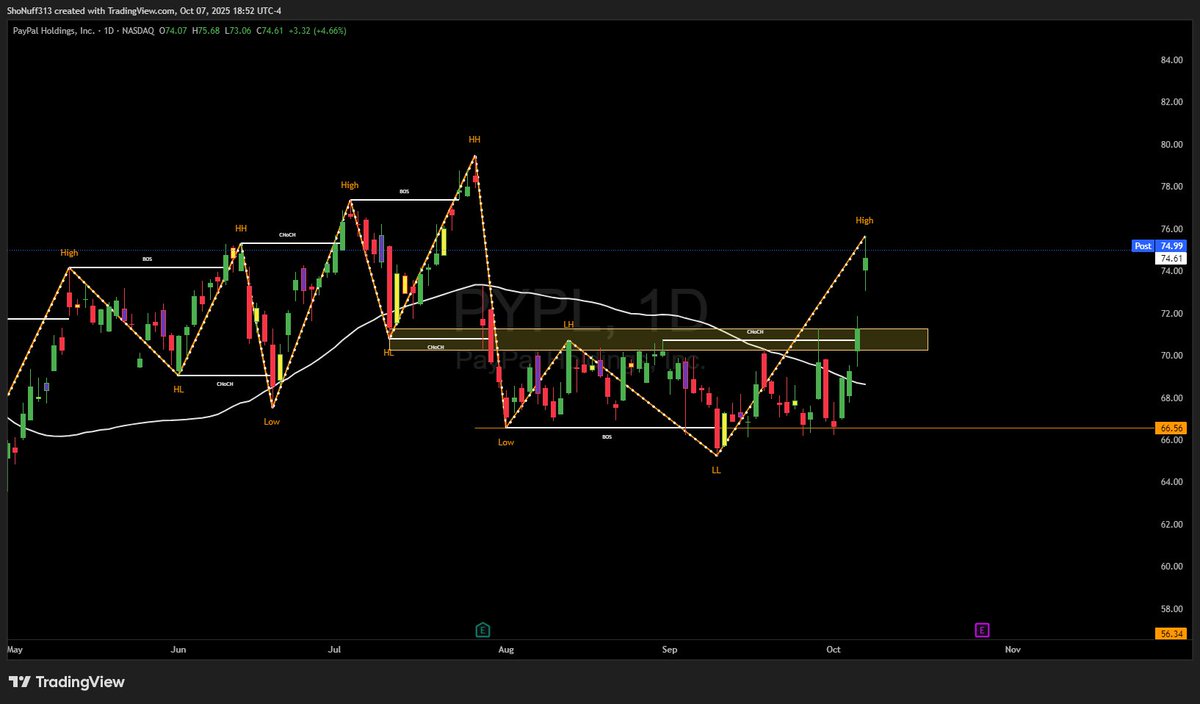
Task: Click the orange 56.34 price label
Action: [x=1172, y=633]
